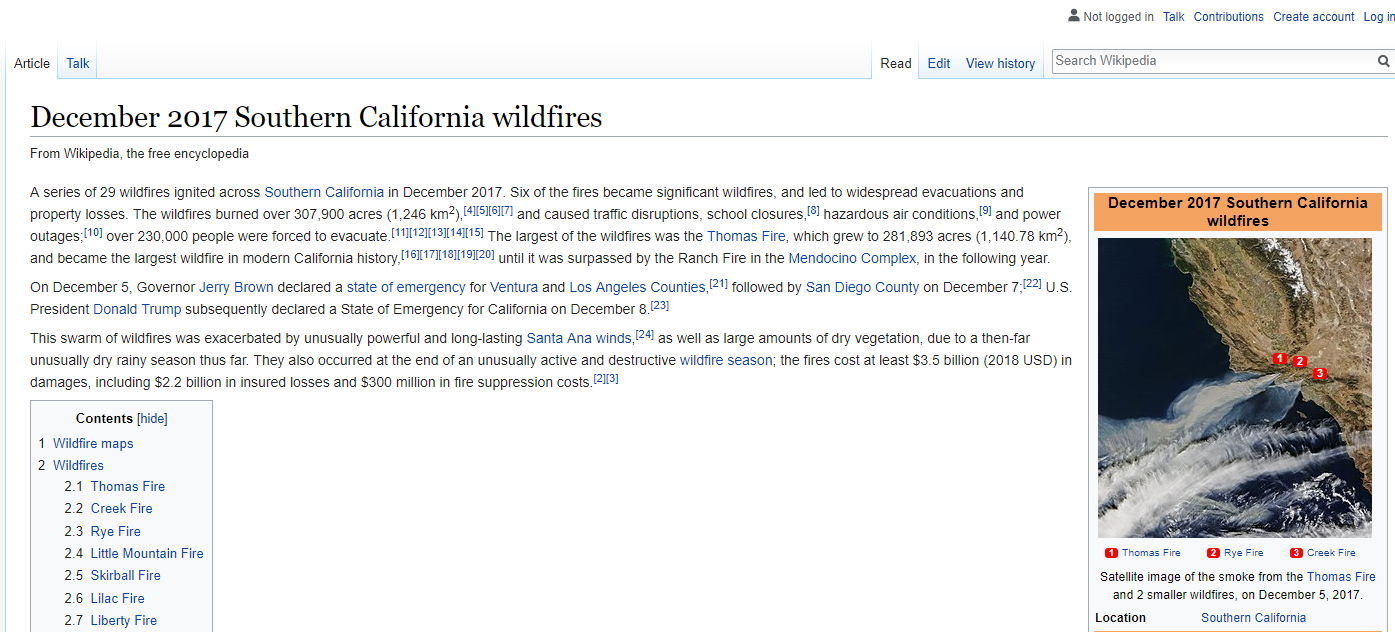The image size is (1395, 632).
Task: Click legend badge 1 for Thomas Fire
Action: point(1111,553)
